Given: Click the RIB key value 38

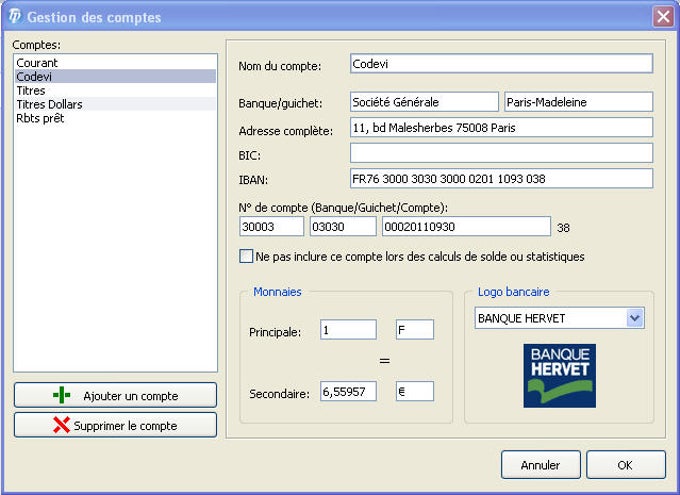Looking at the screenshot, I should coord(563,228).
